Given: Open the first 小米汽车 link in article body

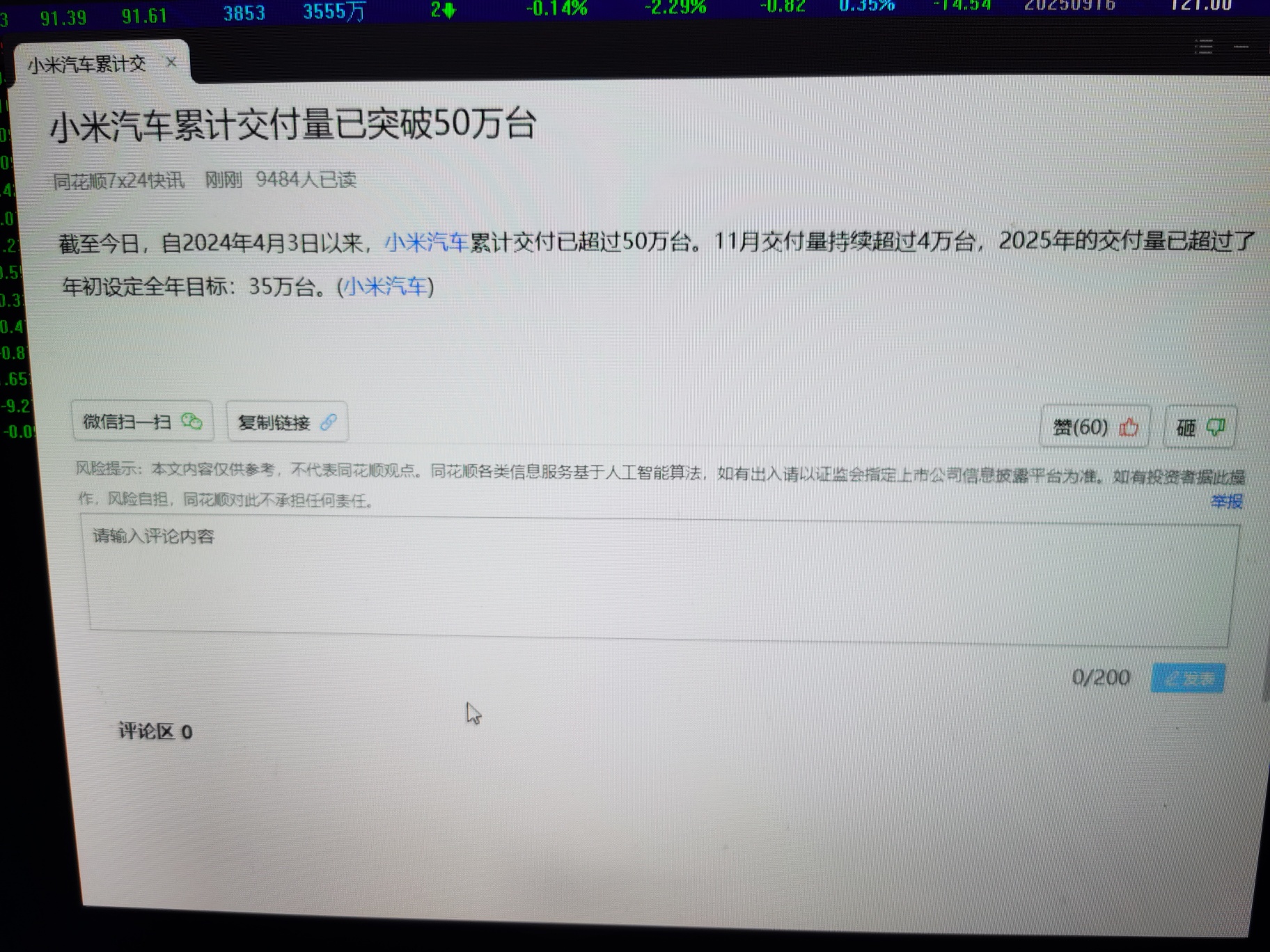Looking at the screenshot, I should tap(427, 242).
